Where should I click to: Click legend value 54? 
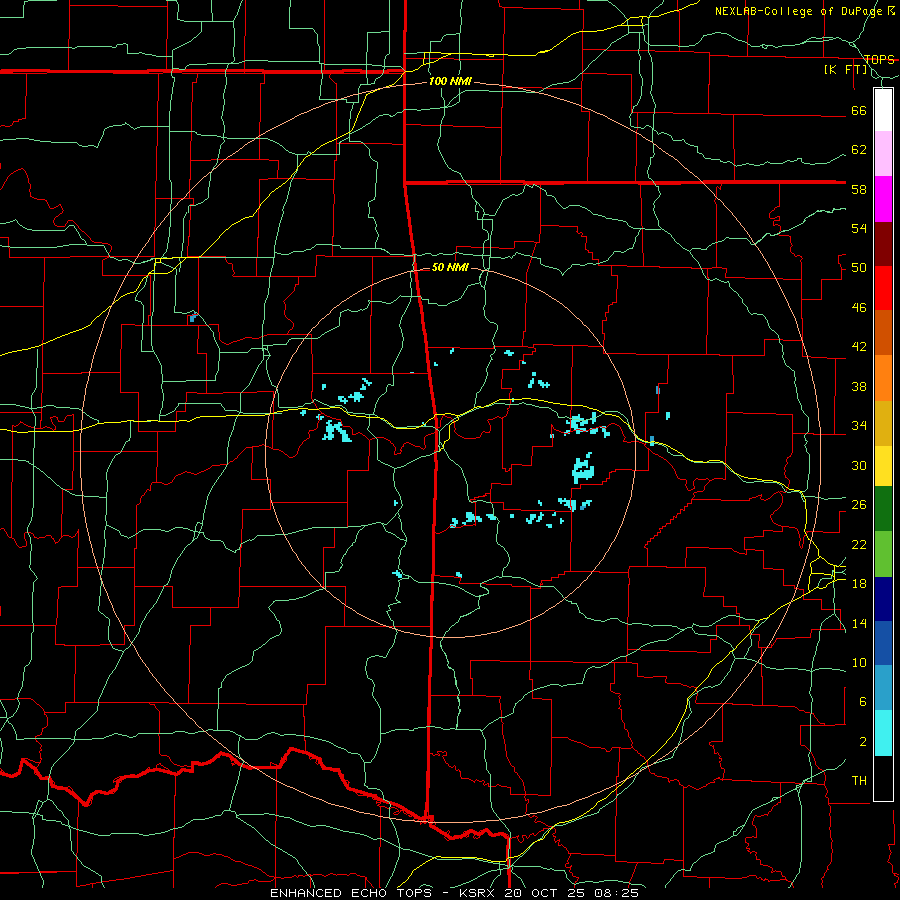(859, 229)
